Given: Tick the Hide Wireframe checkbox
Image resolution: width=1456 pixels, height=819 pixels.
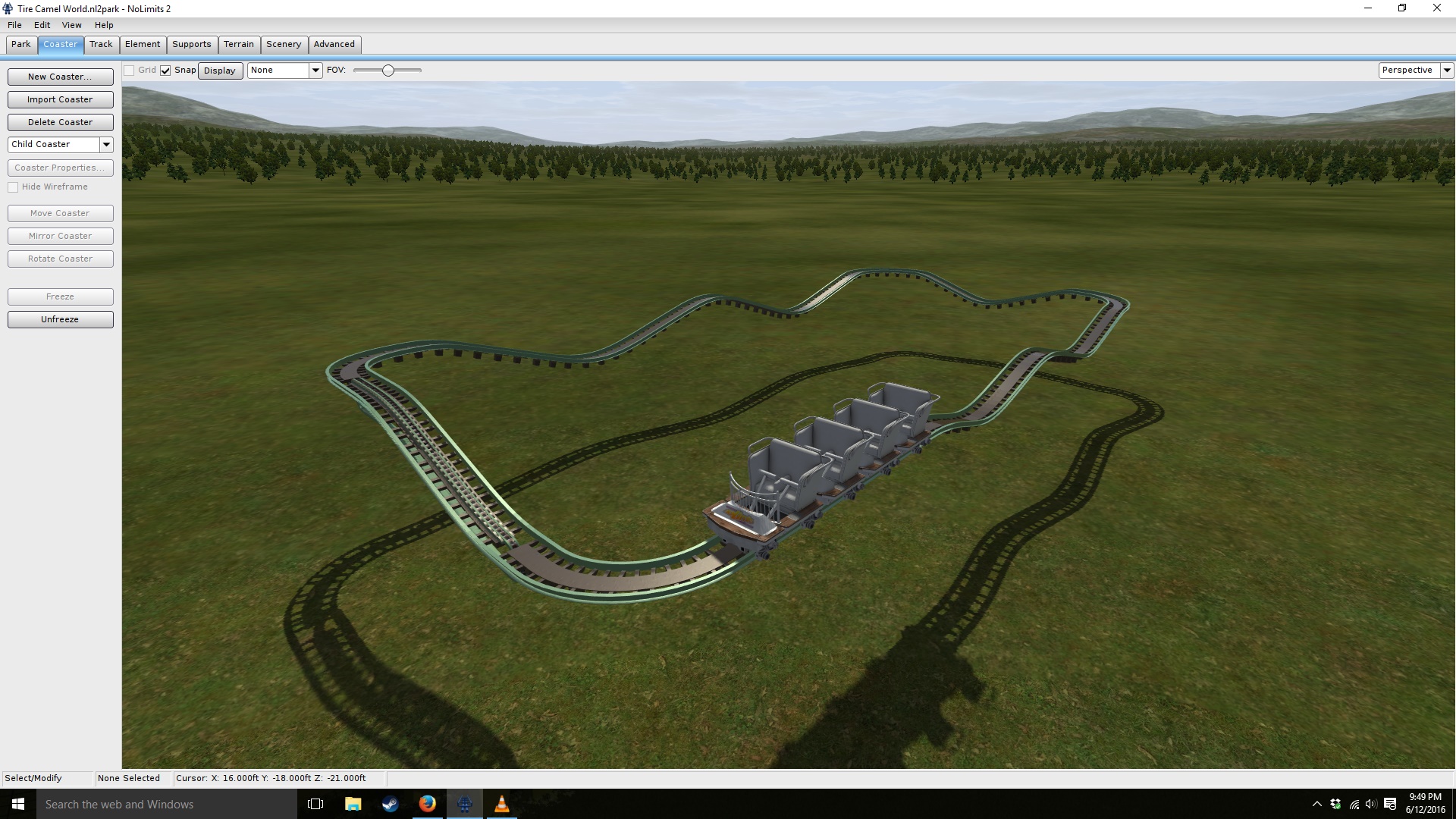Looking at the screenshot, I should [x=13, y=187].
